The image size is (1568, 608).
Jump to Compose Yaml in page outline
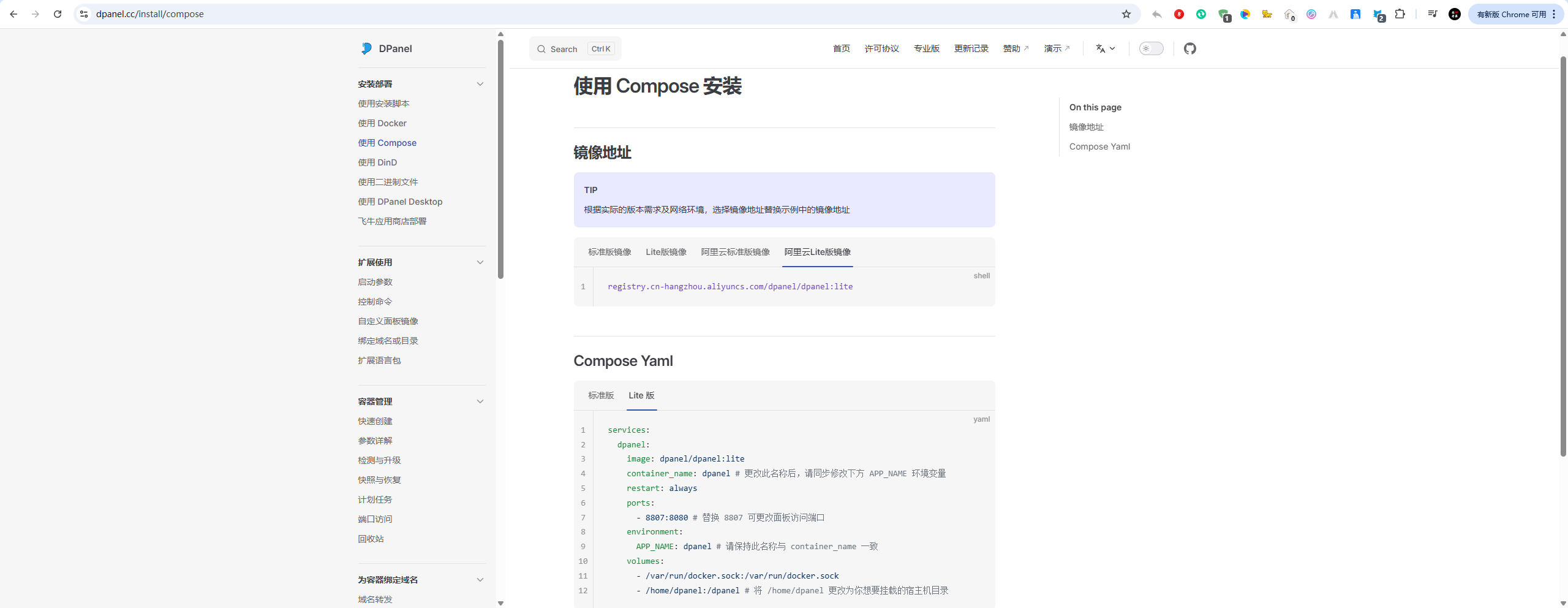(1099, 146)
